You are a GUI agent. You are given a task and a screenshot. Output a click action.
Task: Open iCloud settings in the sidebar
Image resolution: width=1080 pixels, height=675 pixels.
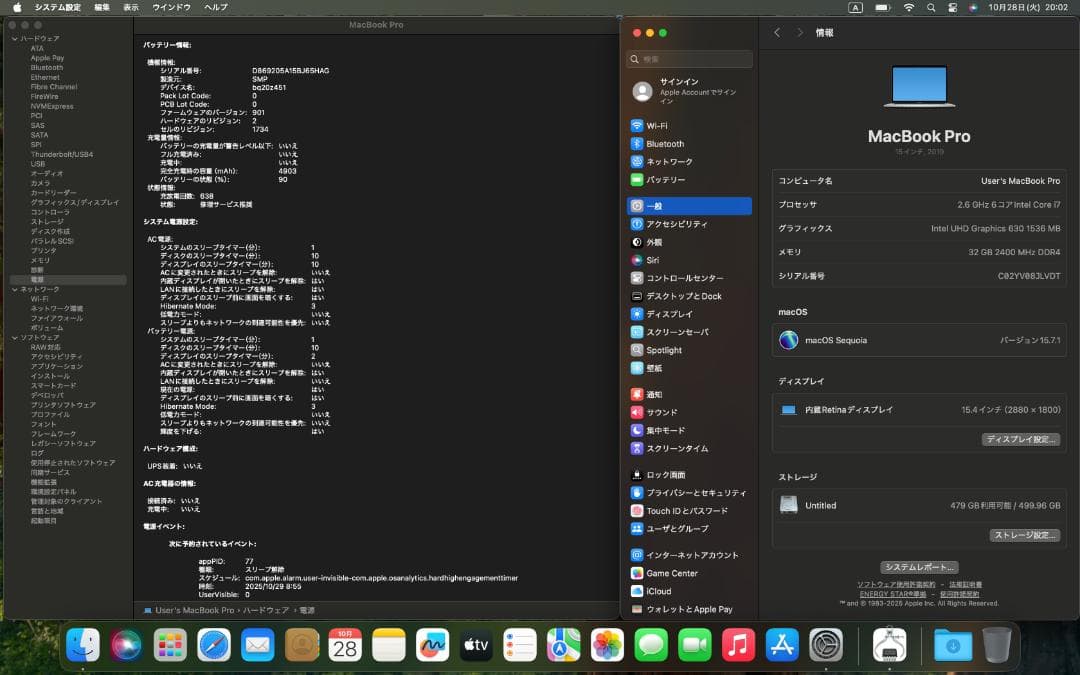pos(654,591)
